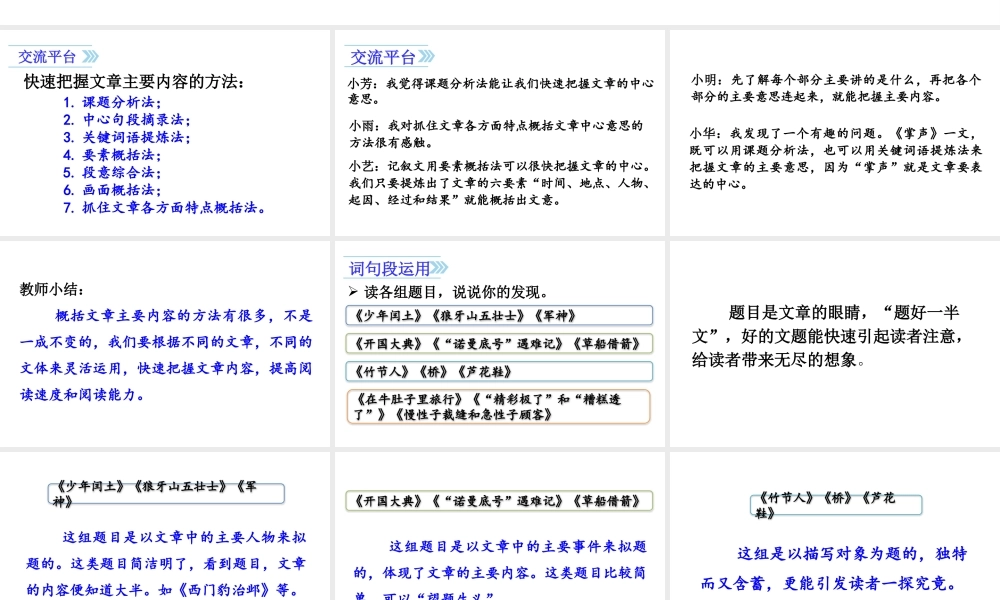Click the 《少年闰土》 box above the 主要人物 paragraph

click(166, 494)
